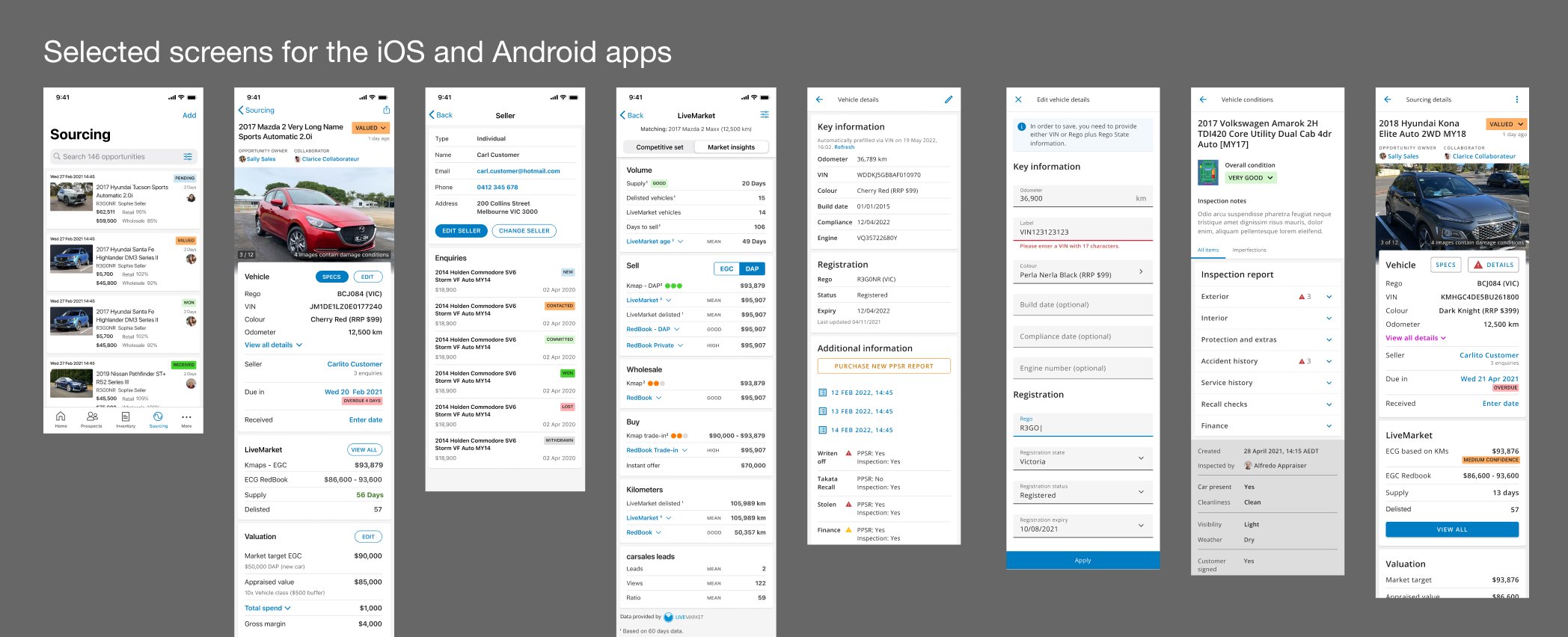Open 2017 Hyundai Tucson Sports thumbnail
Screen dimensions: 1568x637
(71, 197)
